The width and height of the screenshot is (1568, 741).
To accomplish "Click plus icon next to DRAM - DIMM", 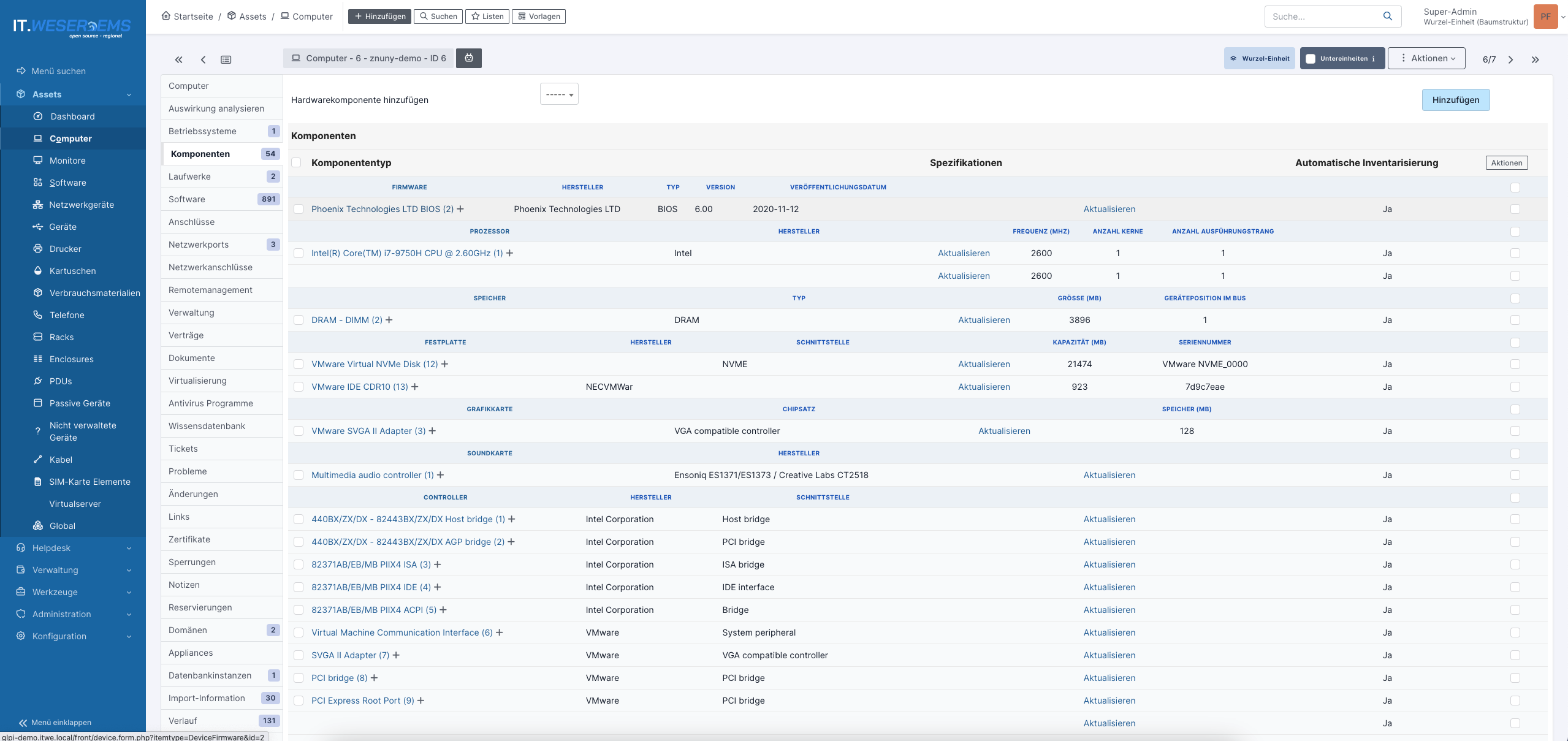I will (389, 320).
